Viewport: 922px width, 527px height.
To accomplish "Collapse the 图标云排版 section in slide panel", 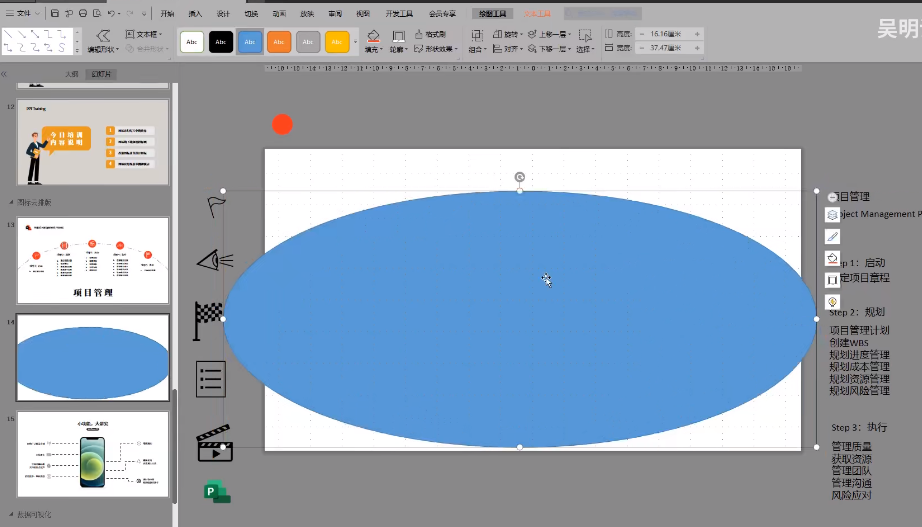I will click(x=11, y=202).
